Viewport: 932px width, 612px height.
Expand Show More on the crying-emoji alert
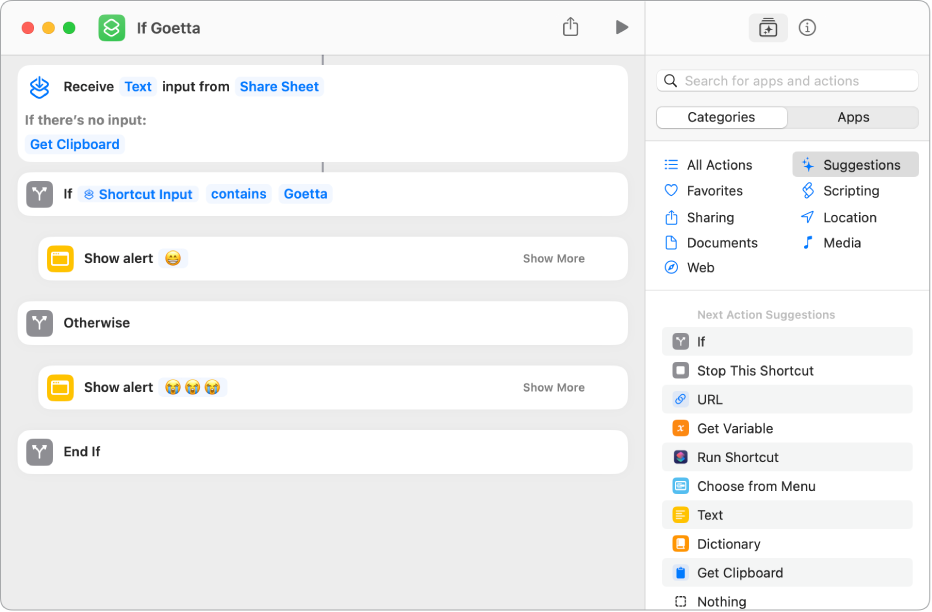coord(553,387)
